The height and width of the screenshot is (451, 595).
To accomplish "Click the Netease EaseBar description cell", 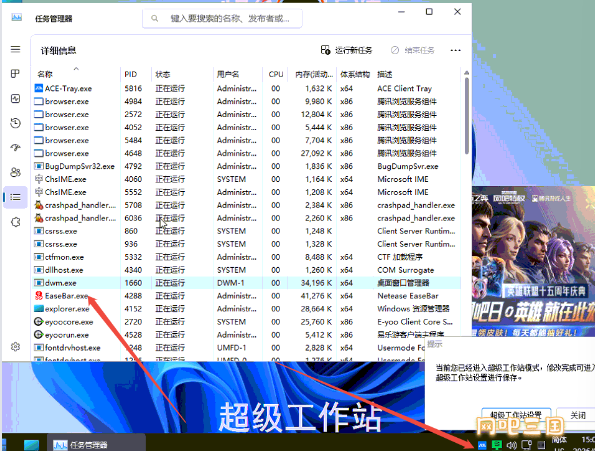I will click(x=408, y=296).
